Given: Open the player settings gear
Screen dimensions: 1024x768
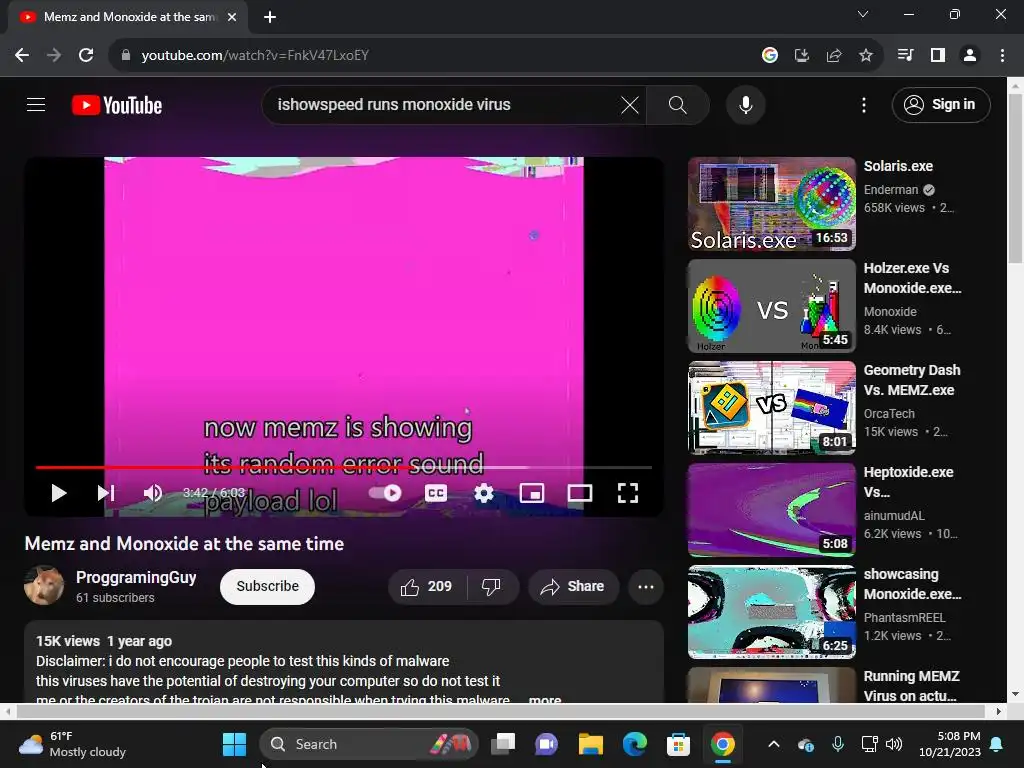Looking at the screenshot, I should click(483, 493).
